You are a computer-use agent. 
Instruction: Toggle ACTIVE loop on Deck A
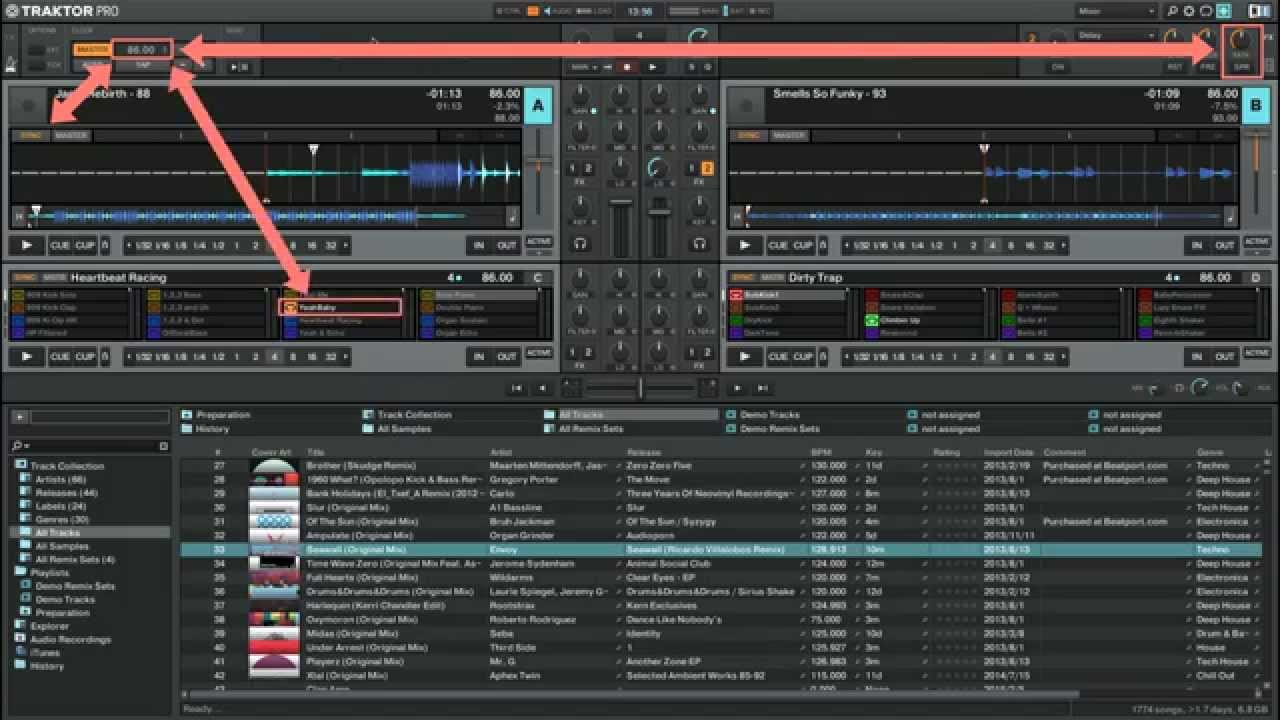[x=538, y=242]
